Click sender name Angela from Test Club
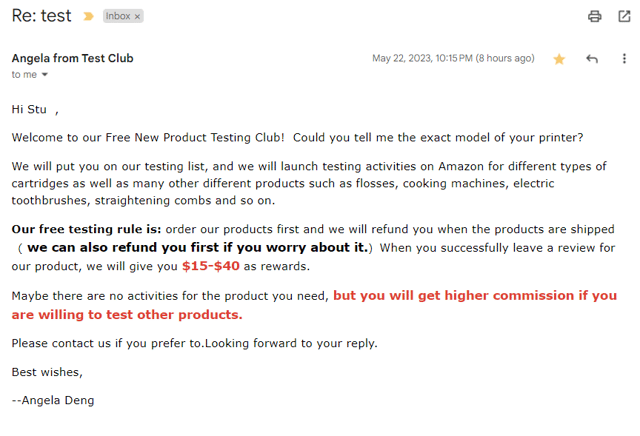 [72, 58]
